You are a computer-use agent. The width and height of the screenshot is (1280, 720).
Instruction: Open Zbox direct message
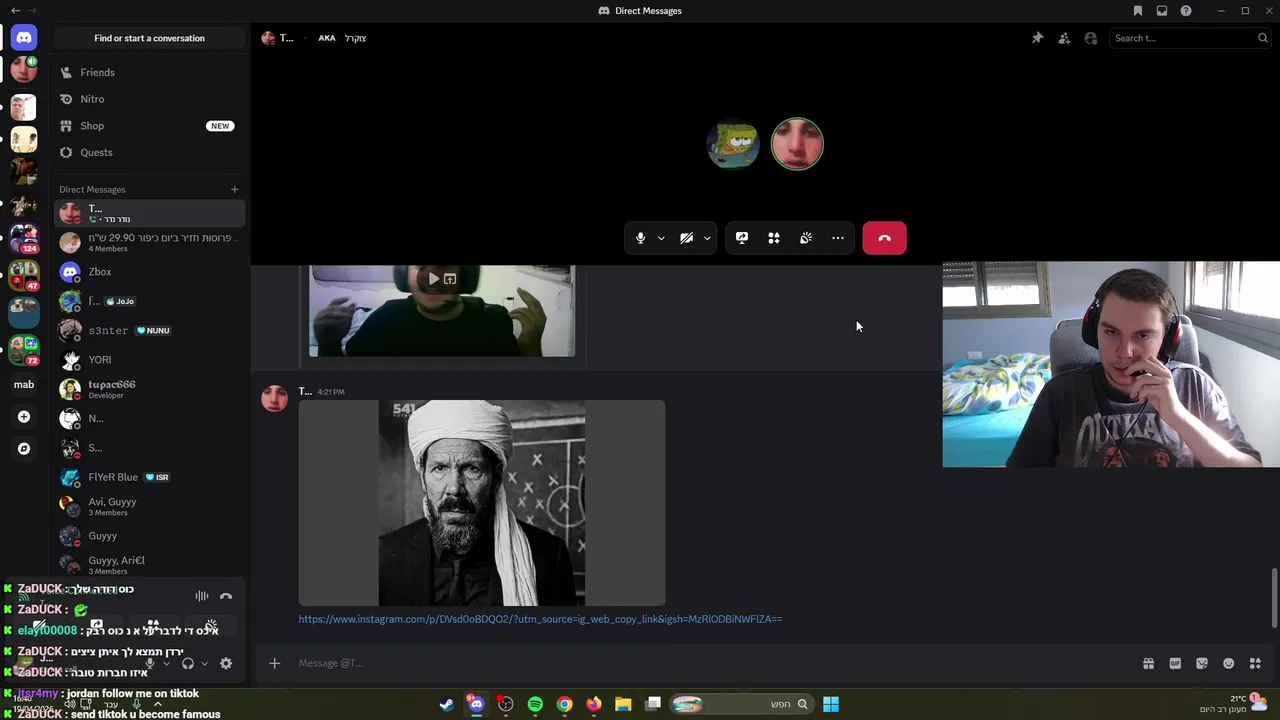(x=149, y=272)
